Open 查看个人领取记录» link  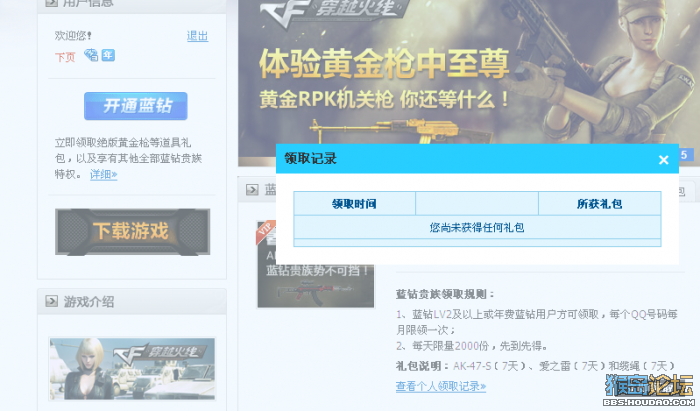tap(441, 386)
